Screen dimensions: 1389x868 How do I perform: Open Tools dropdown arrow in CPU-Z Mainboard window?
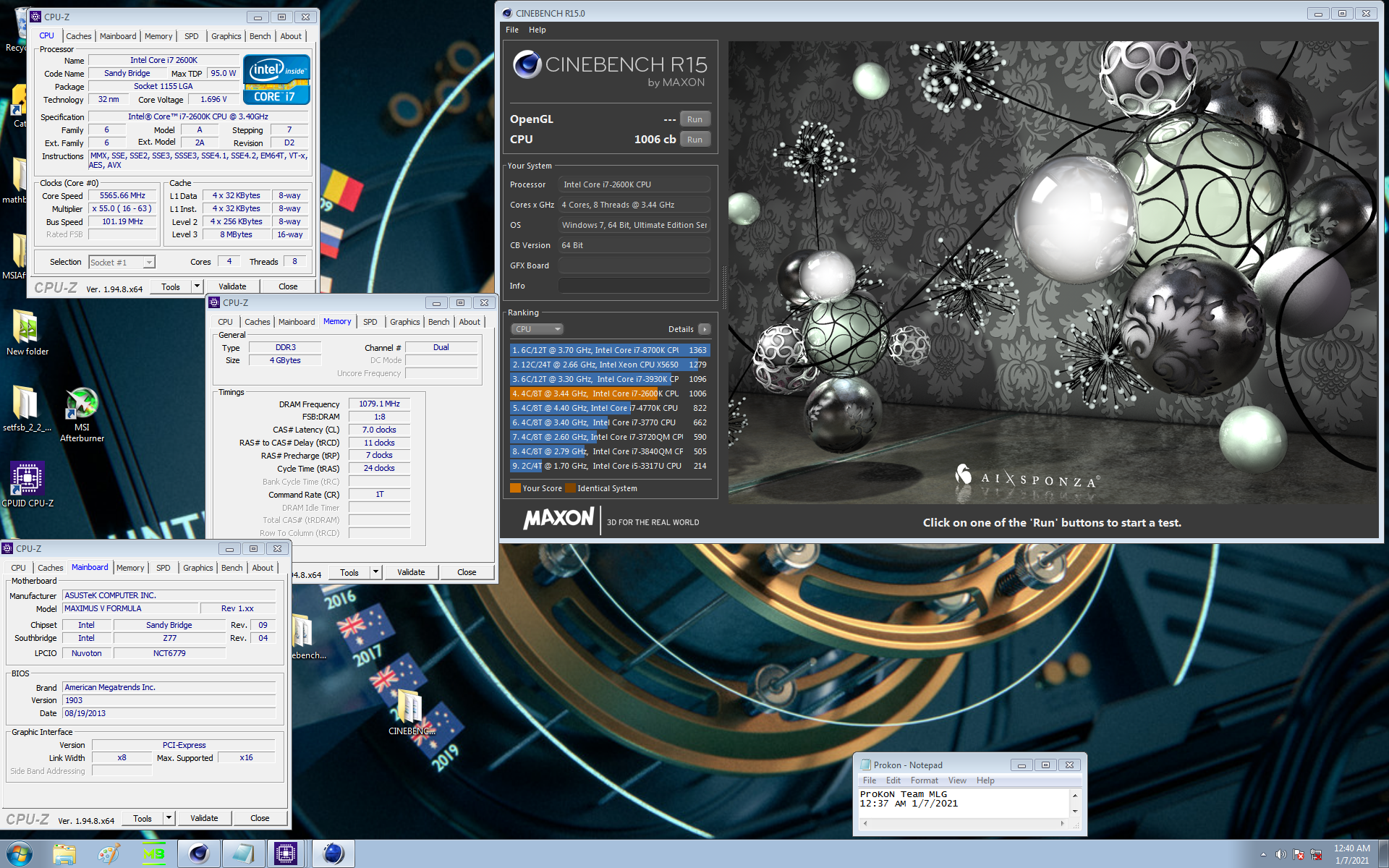point(169,818)
